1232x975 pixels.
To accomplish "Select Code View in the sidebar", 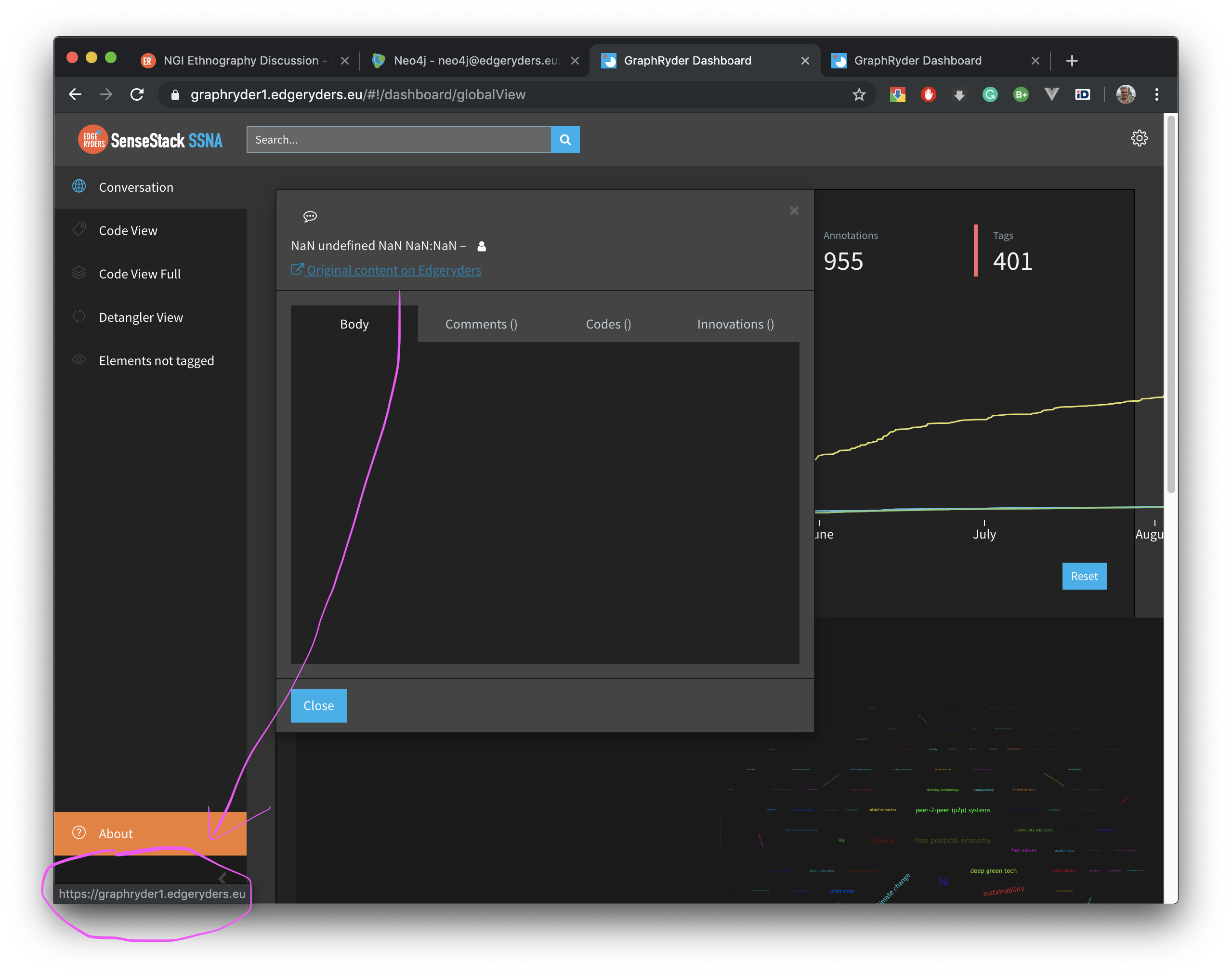I will click(x=150, y=231).
